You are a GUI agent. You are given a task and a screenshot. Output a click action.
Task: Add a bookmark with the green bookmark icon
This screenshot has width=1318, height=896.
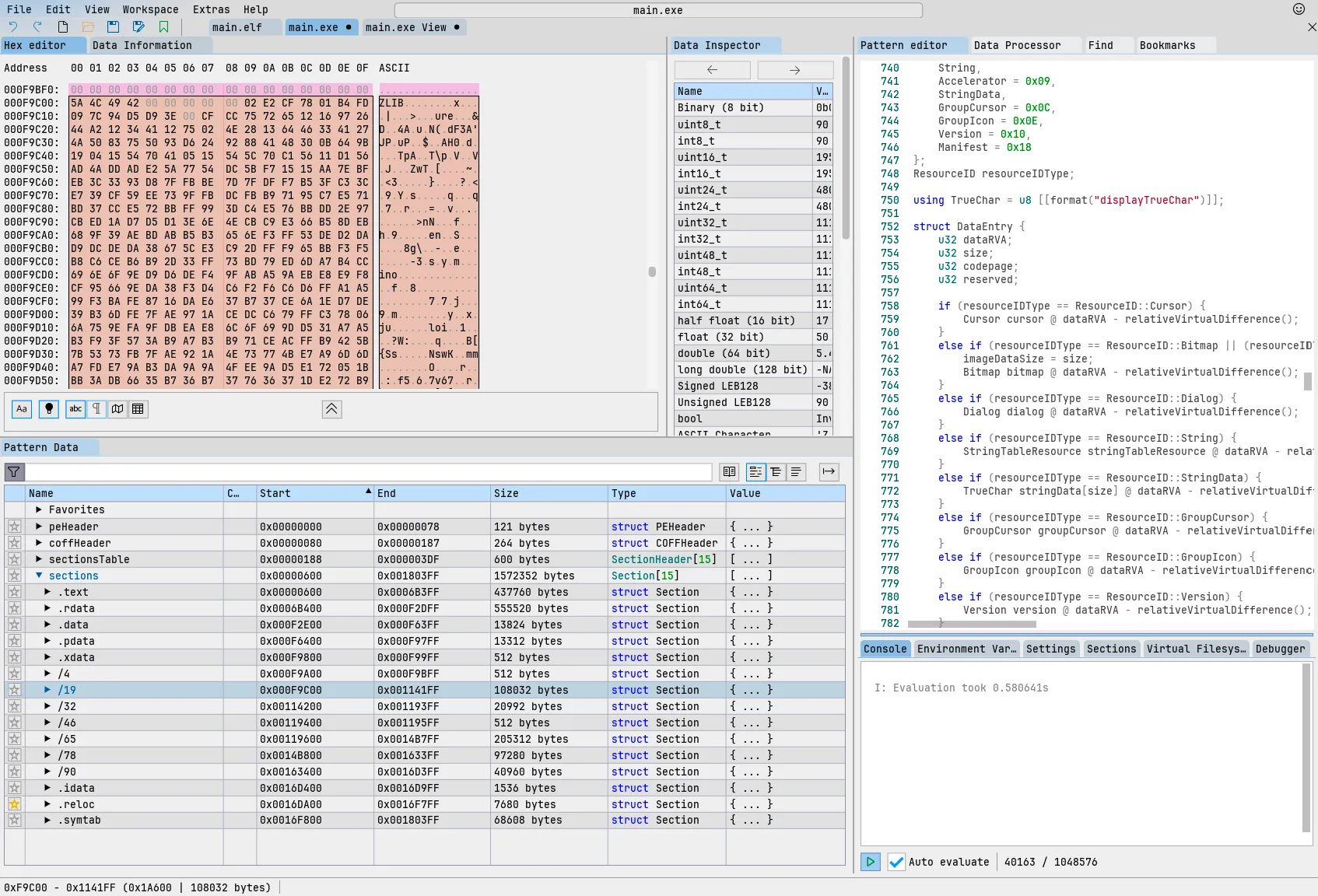[163, 27]
